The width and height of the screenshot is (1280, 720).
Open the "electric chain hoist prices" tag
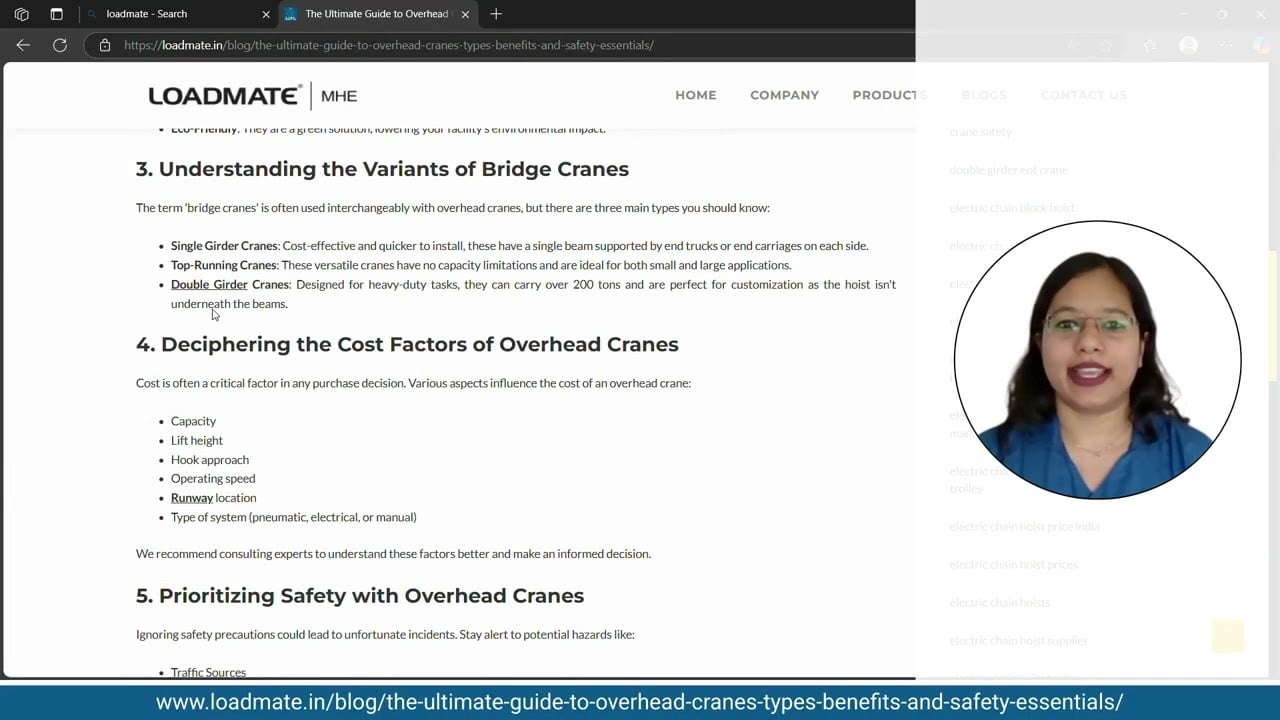click(x=1014, y=565)
